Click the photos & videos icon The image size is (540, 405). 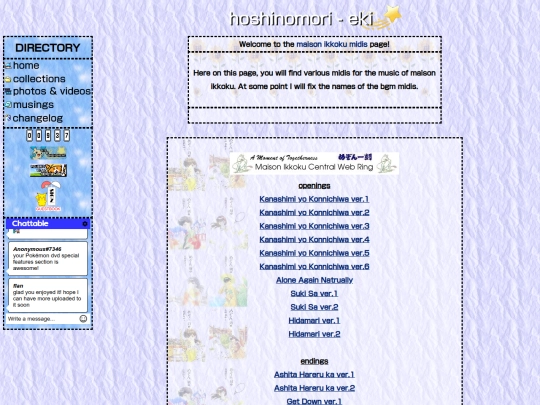8,92
